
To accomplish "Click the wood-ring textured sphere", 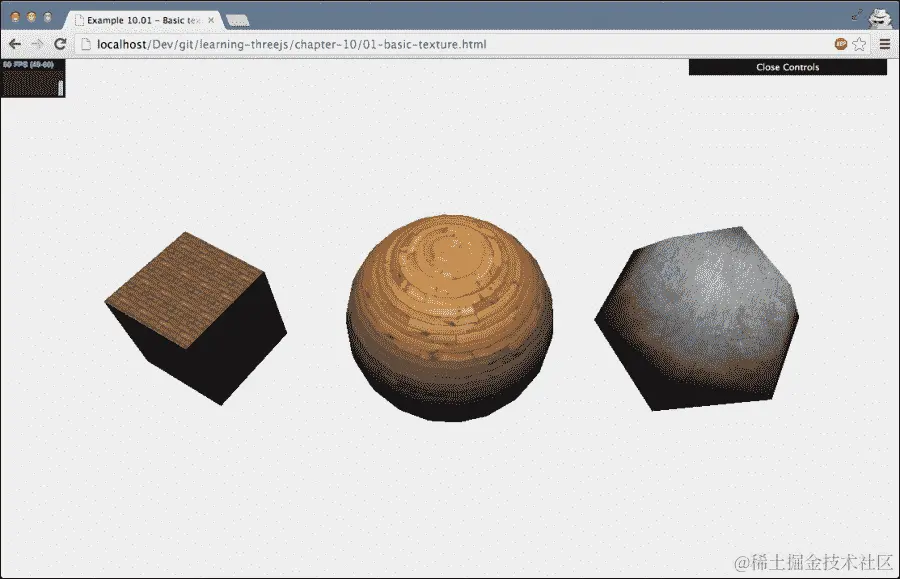I will click(x=450, y=318).
